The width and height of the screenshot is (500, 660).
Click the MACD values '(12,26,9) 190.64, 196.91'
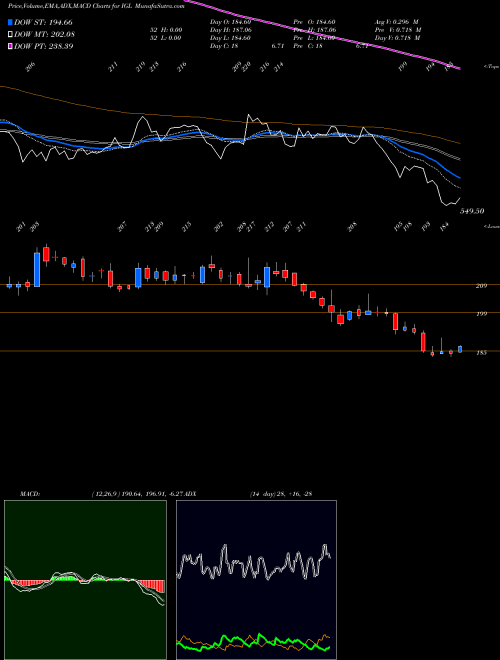click(128, 494)
